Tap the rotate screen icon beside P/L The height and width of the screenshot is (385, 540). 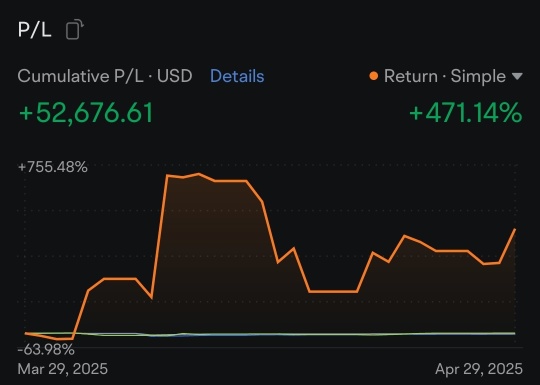(x=75, y=30)
